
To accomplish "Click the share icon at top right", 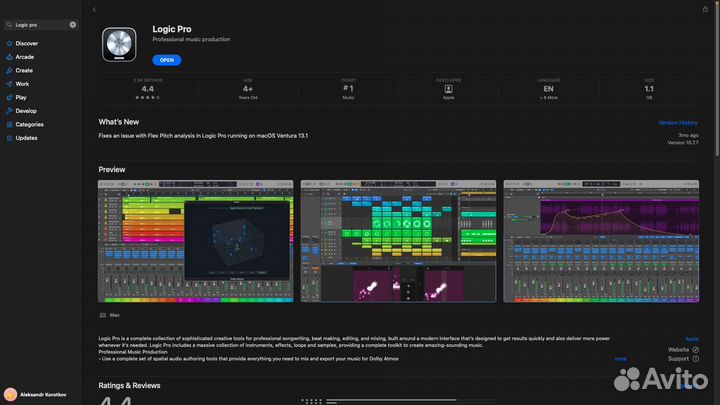I will coord(705,9).
